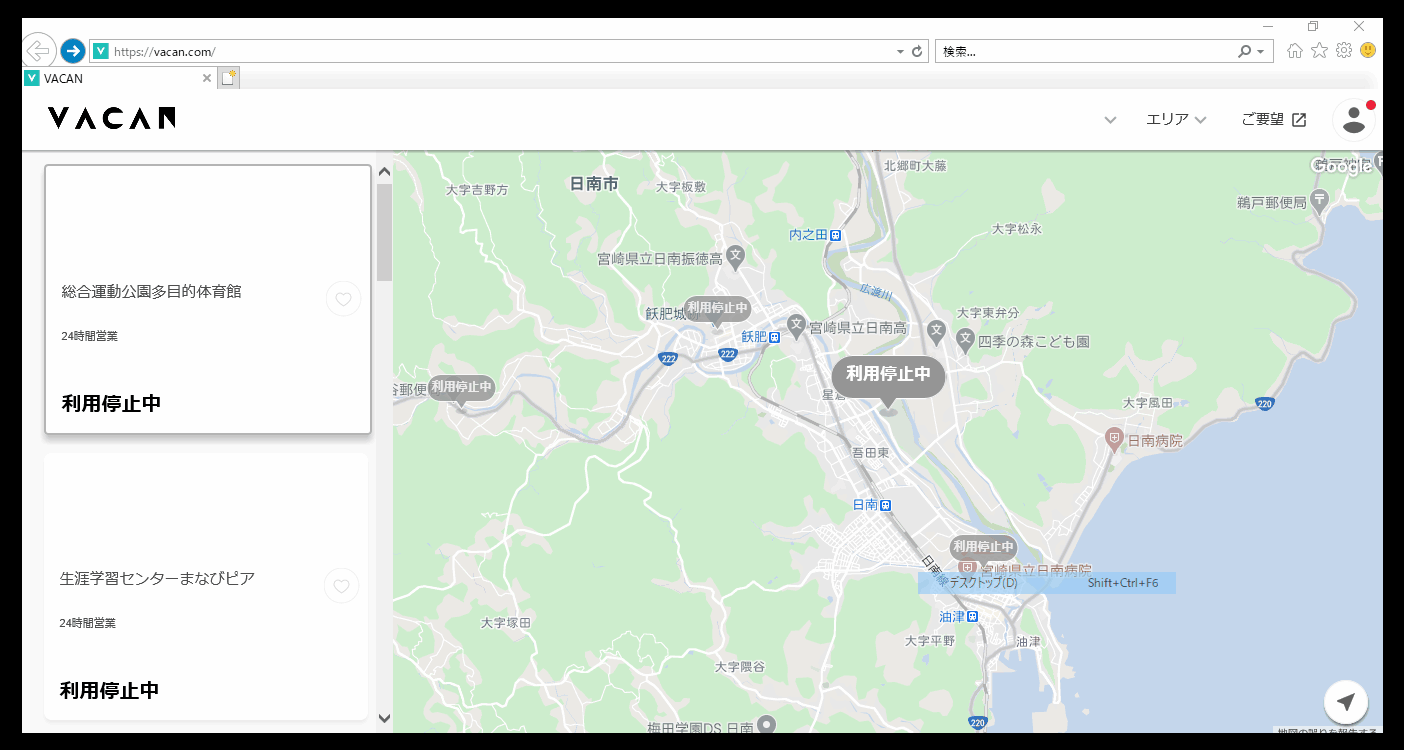Viewport: 1404px width, 750px height.
Task: Click the 宮崎県立日南振徳高 school icon
Action: point(735,256)
